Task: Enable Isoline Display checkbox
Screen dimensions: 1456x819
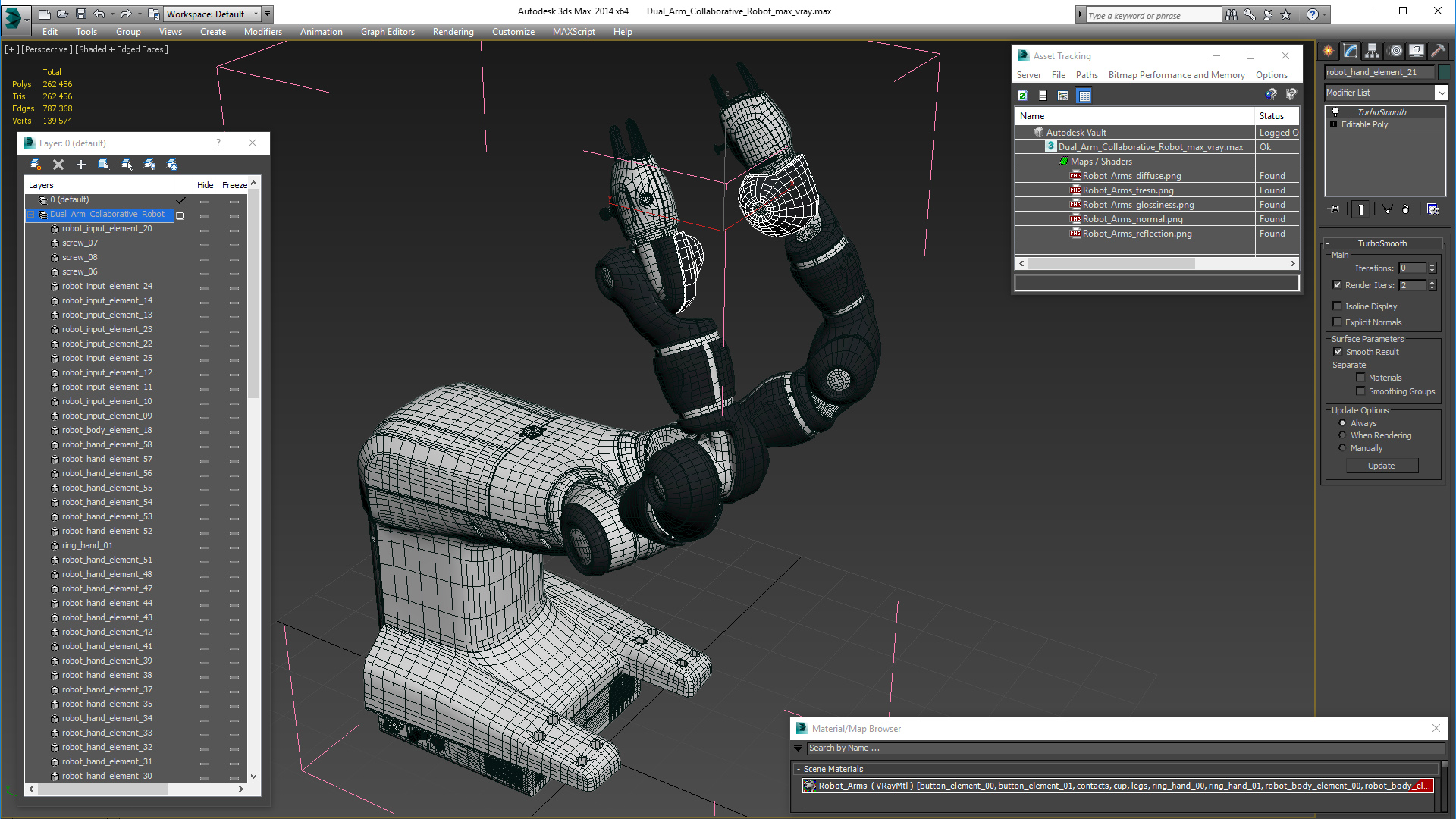Action: 1338,306
